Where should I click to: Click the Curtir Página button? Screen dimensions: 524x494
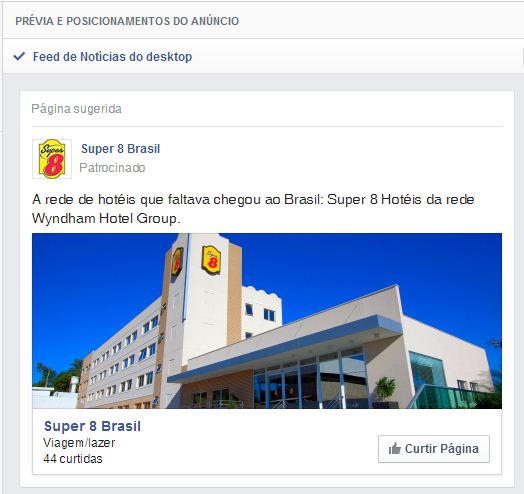click(x=434, y=449)
